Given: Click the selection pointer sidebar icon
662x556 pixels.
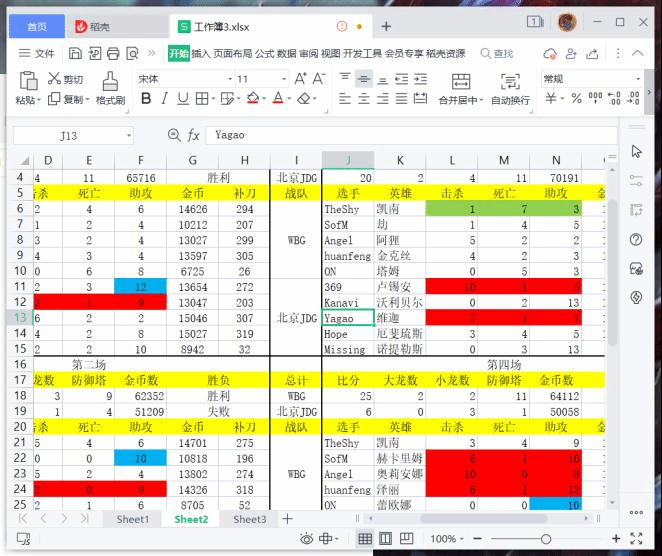Looking at the screenshot, I should coord(636,151).
